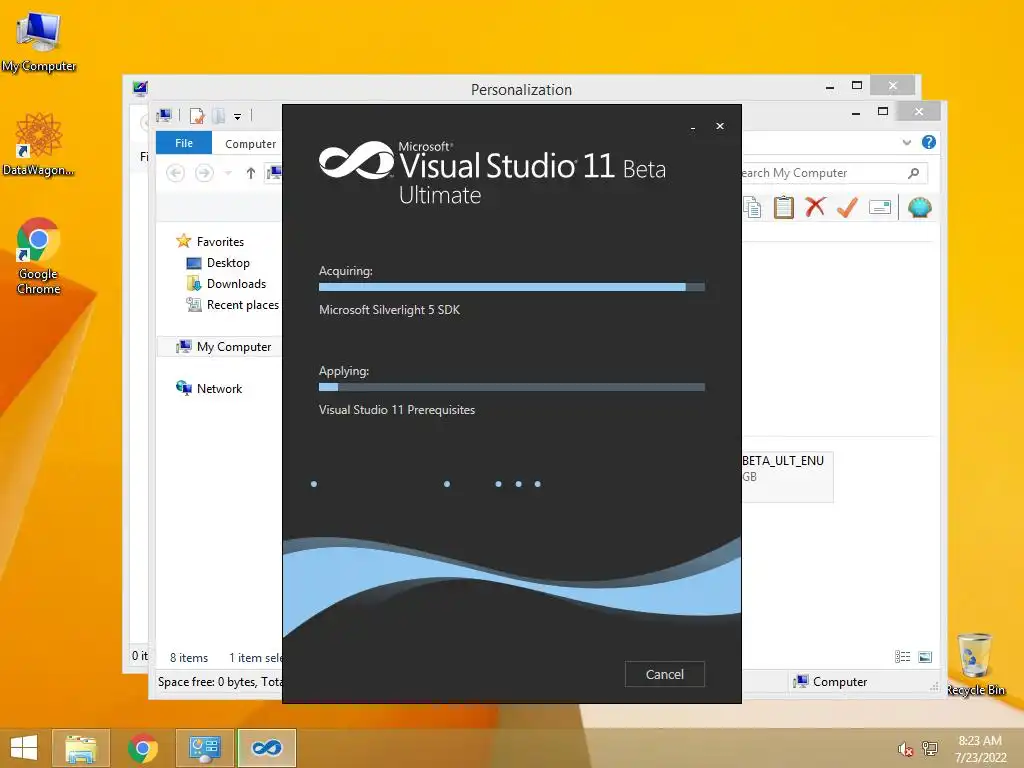Image resolution: width=1024 pixels, height=768 pixels.
Task: Open the Windows Start button
Action: [24, 748]
